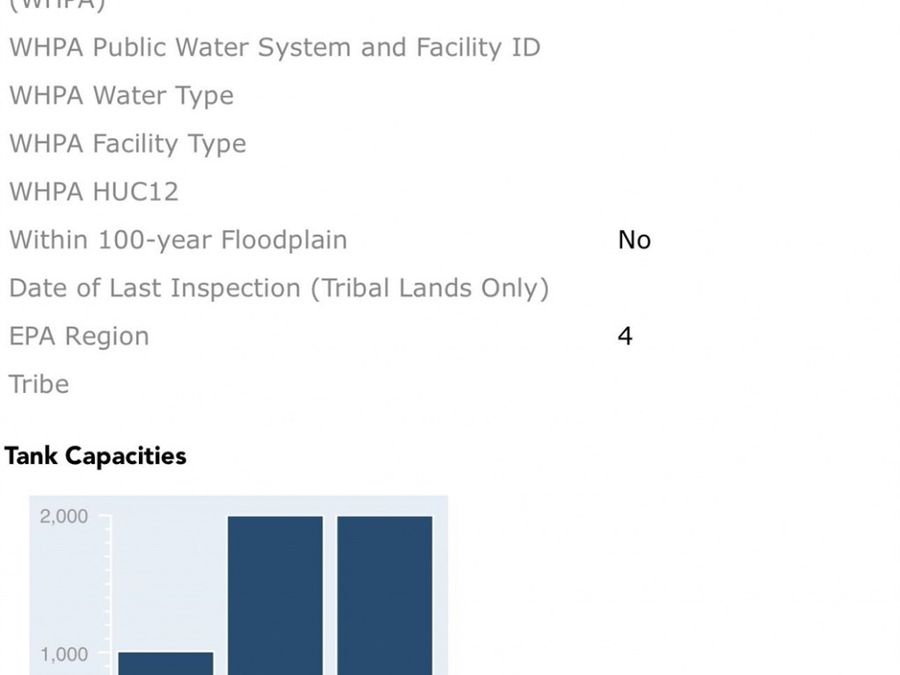Screen dimensions: 900x675
Task: Click the Tank Capacities heading
Action: pos(96,456)
